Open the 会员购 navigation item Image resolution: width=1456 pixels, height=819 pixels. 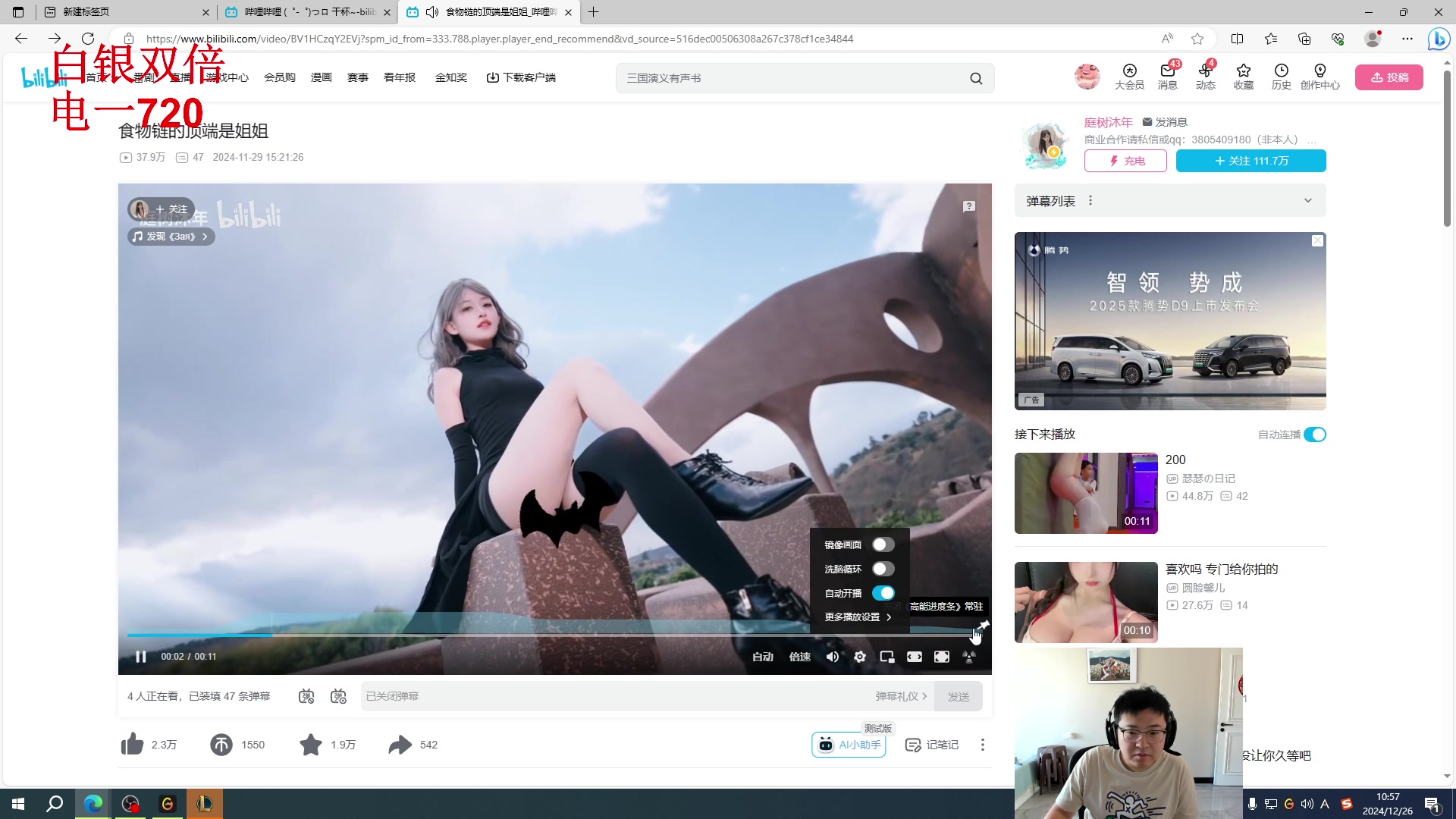tap(280, 77)
